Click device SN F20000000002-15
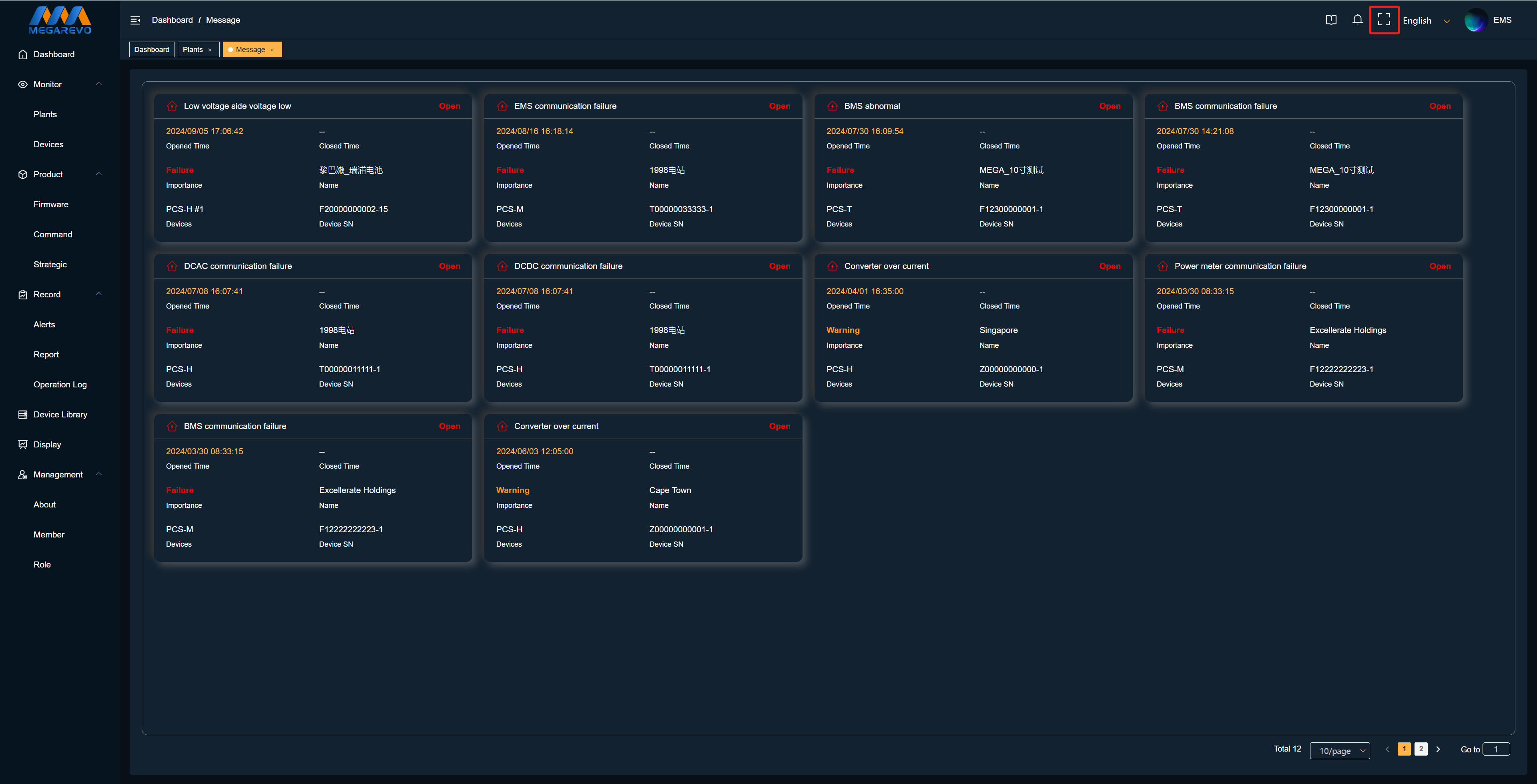 tap(353, 209)
